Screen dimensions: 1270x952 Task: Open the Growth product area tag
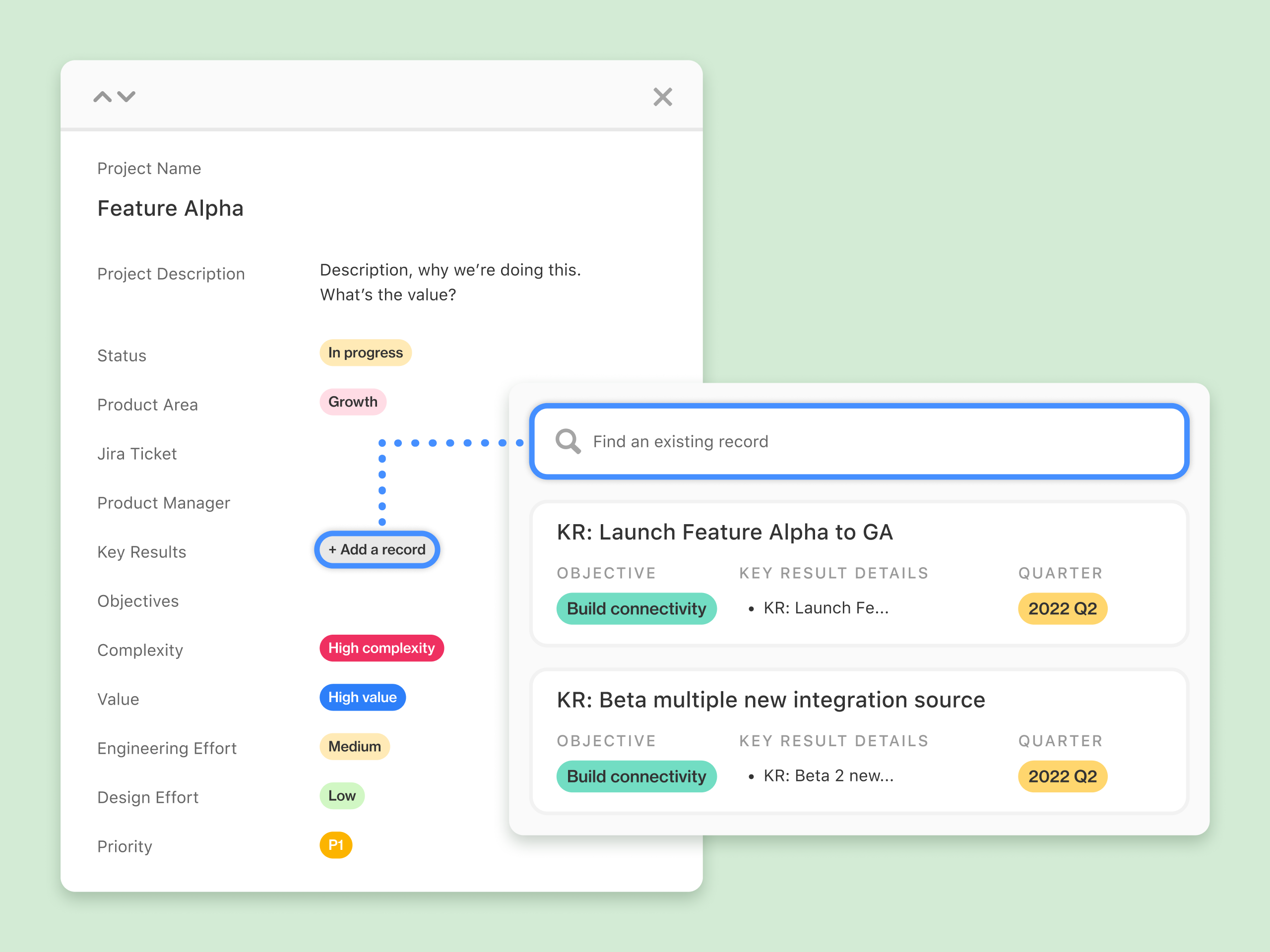tap(353, 402)
